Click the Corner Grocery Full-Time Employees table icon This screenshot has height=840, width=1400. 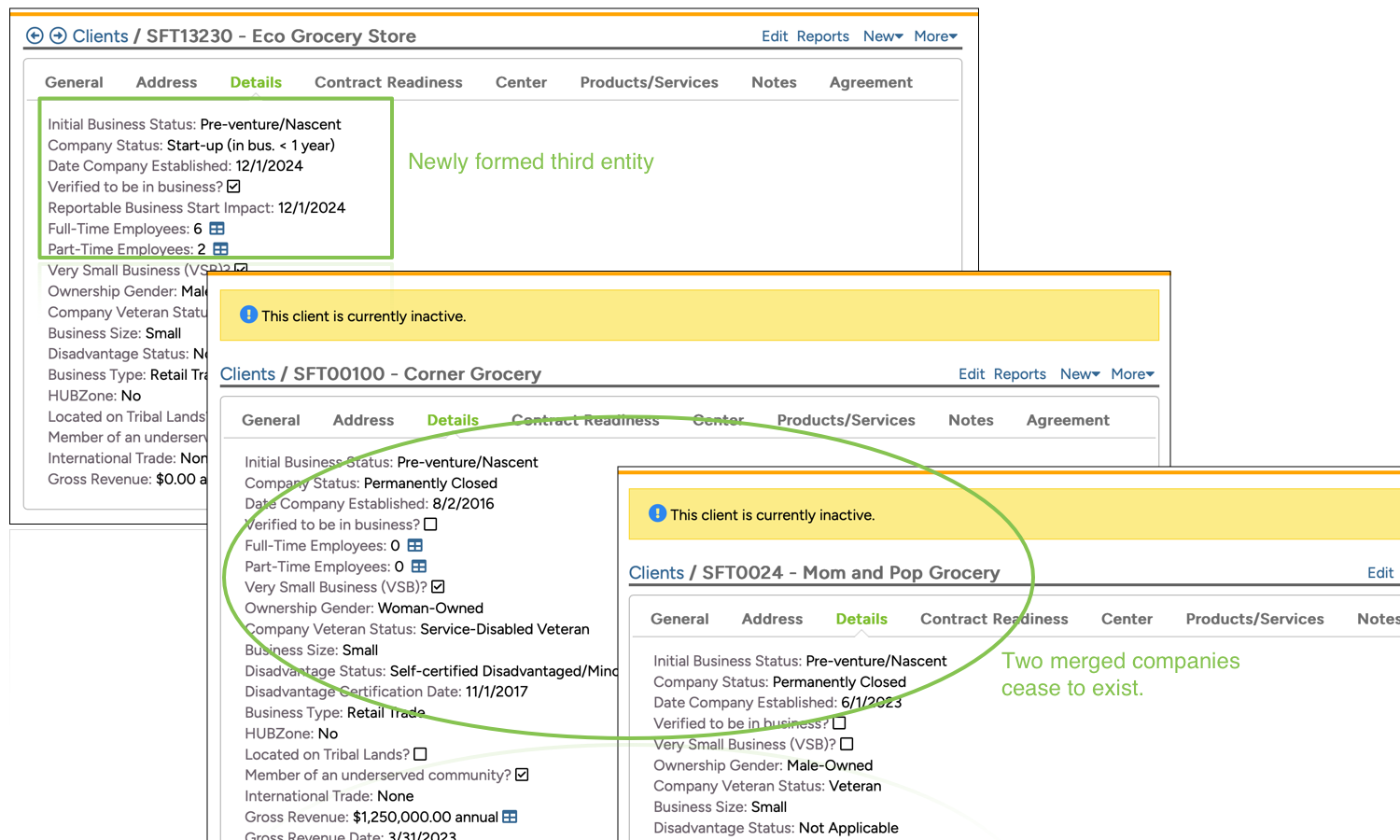coord(414,546)
